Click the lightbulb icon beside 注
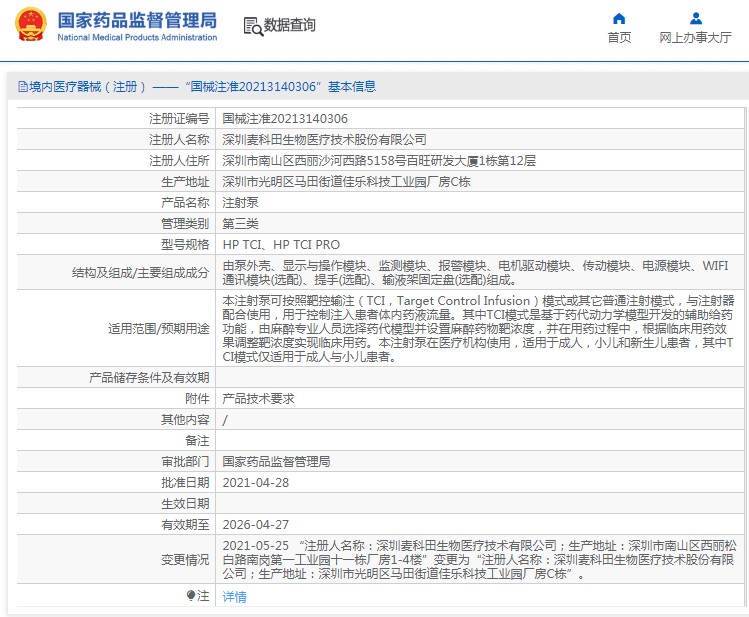 pos(191,596)
